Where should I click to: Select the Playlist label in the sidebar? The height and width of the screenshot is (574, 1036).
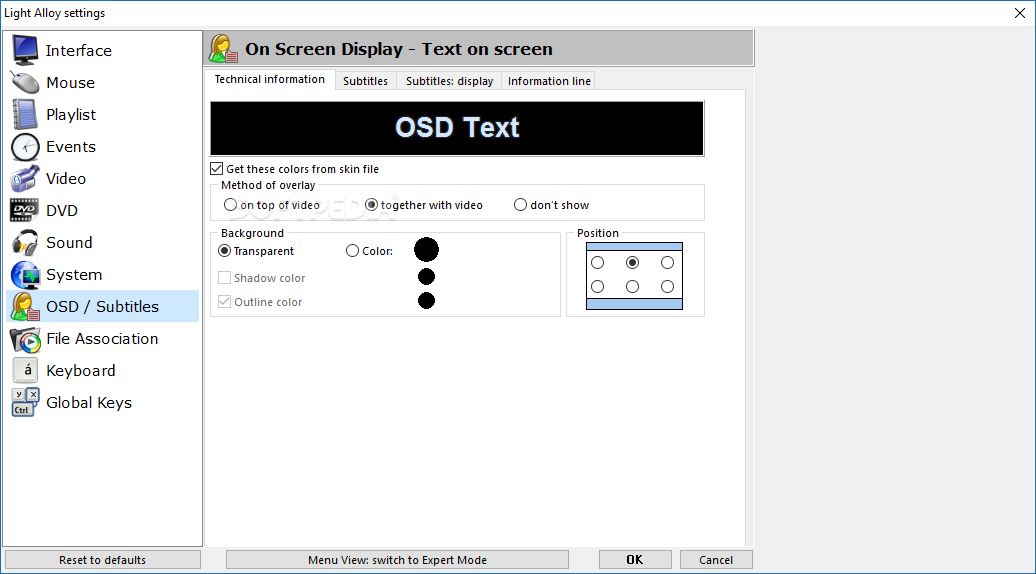point(71,115)
